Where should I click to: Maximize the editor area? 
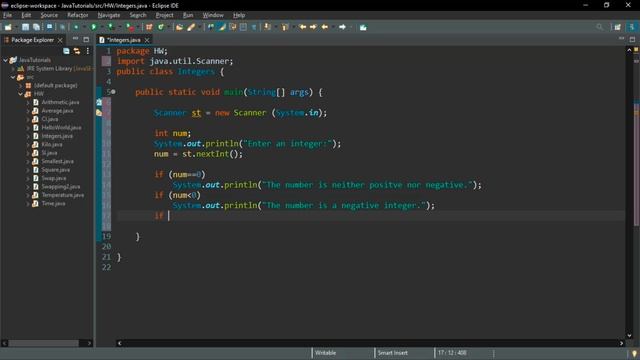(x=632, y=39)
